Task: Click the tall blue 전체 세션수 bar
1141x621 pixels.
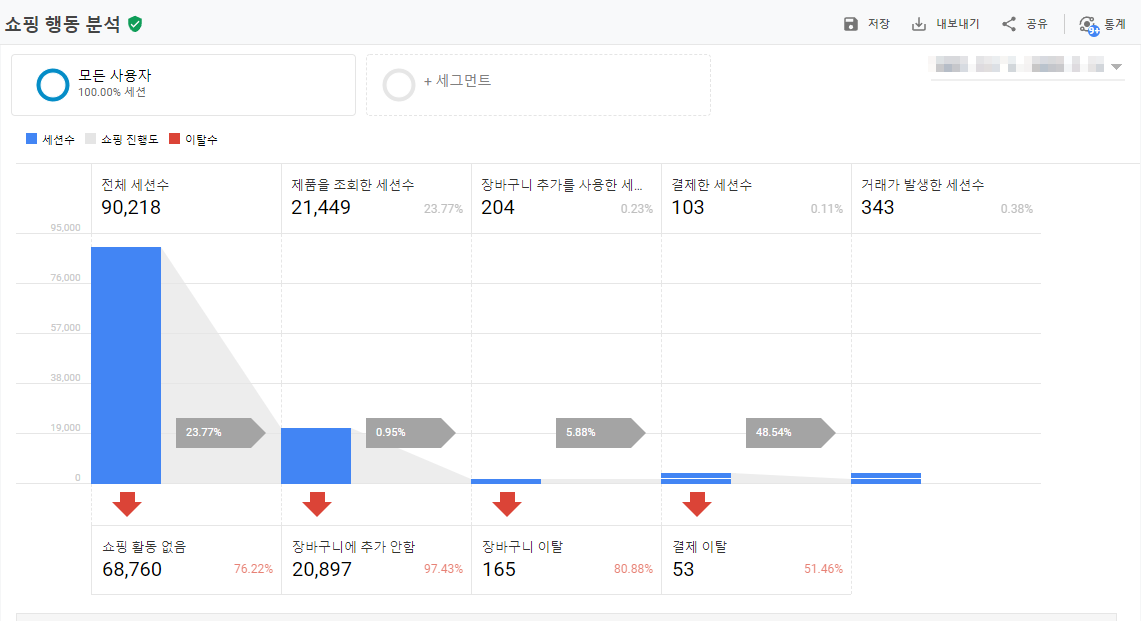Action: 126,365
